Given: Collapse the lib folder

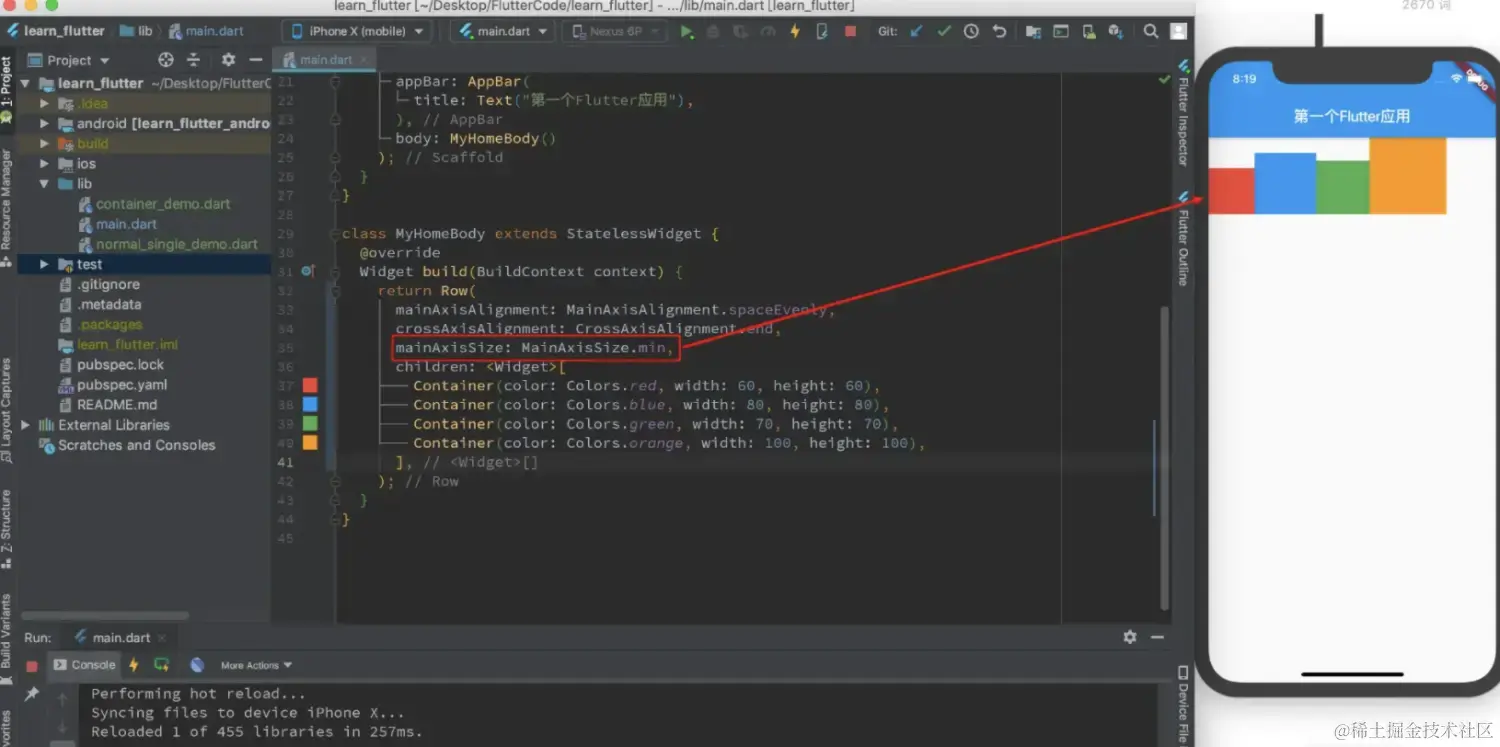Looking at the screenshot, I should coord(44,184).
